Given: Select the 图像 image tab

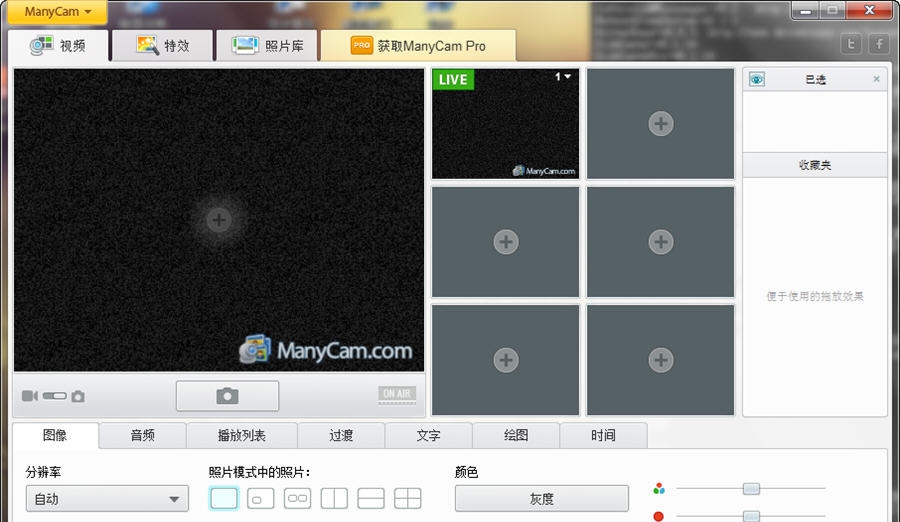Looking at the screenshot, I should 55,435.
